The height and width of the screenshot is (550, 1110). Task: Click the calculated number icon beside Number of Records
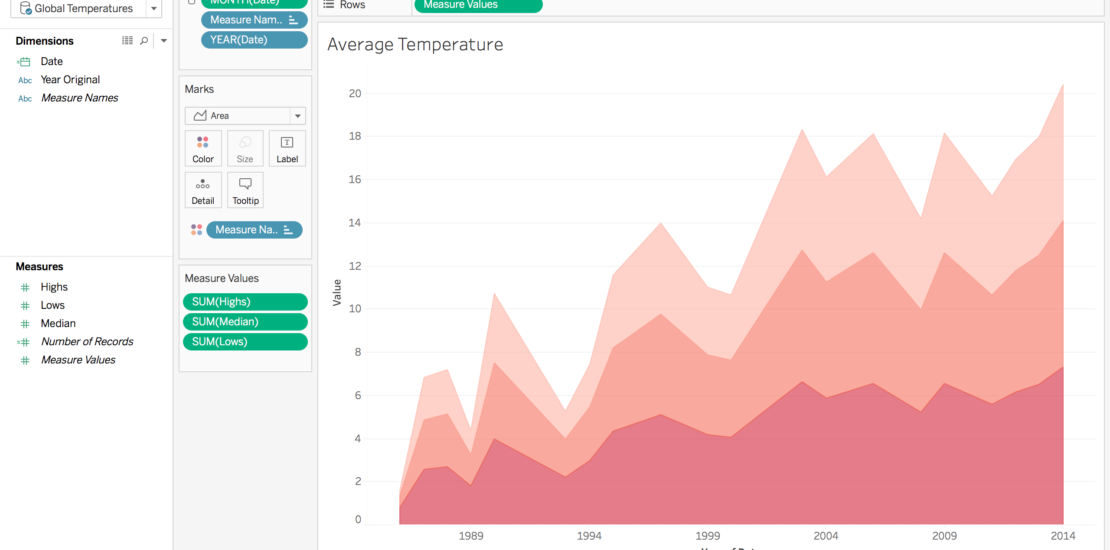(x=24, y=342)
